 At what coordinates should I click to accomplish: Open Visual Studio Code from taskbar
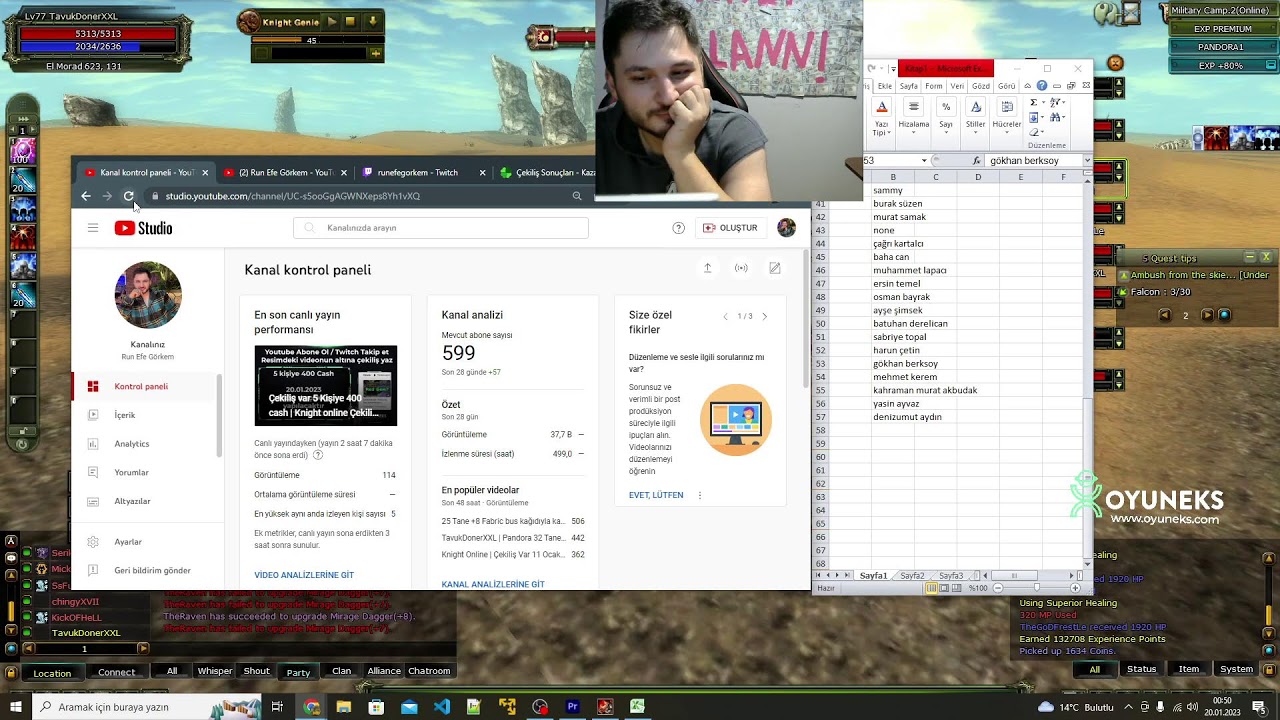pos(442,707)
